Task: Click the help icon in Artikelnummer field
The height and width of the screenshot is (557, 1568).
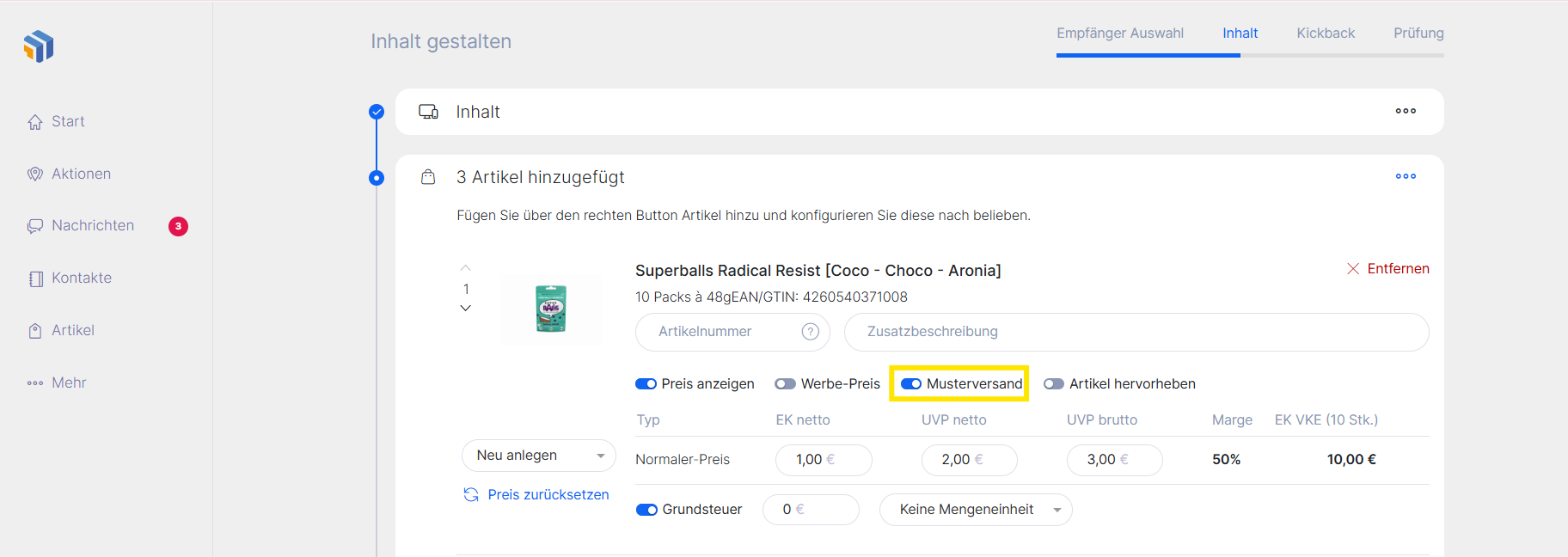Action: pos(810,332)
